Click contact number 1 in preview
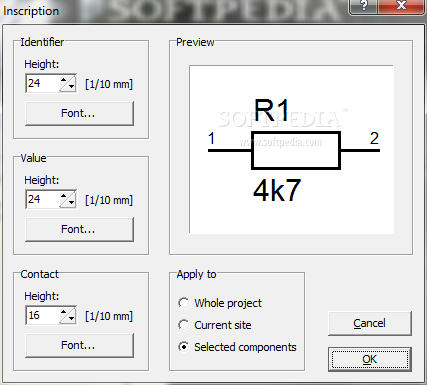The image size is (427, 385). pos(211,138)
